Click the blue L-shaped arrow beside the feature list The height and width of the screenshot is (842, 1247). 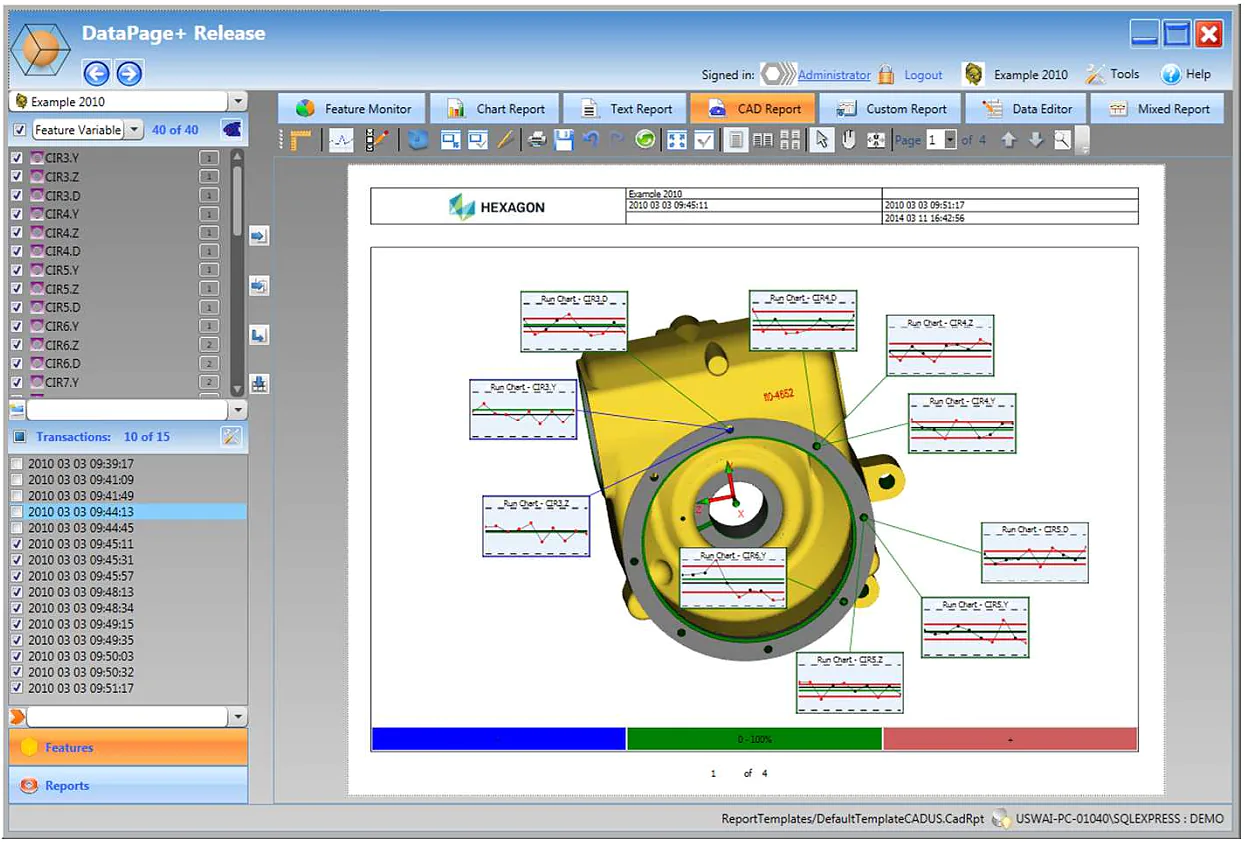[x=258, y=335]
